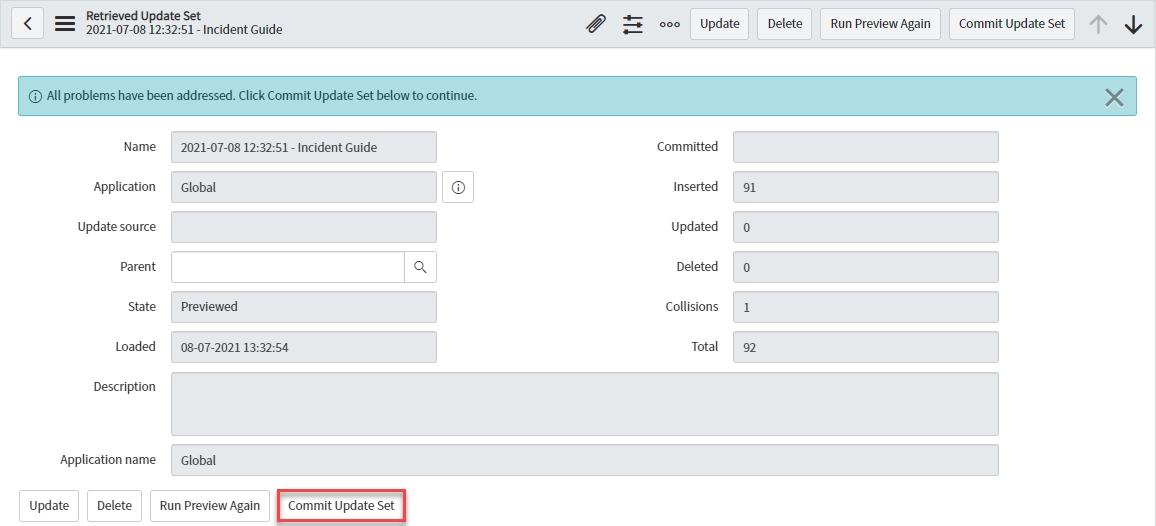Open the more options ellipsis
The image size is (1156, 526).
(669, 24)
